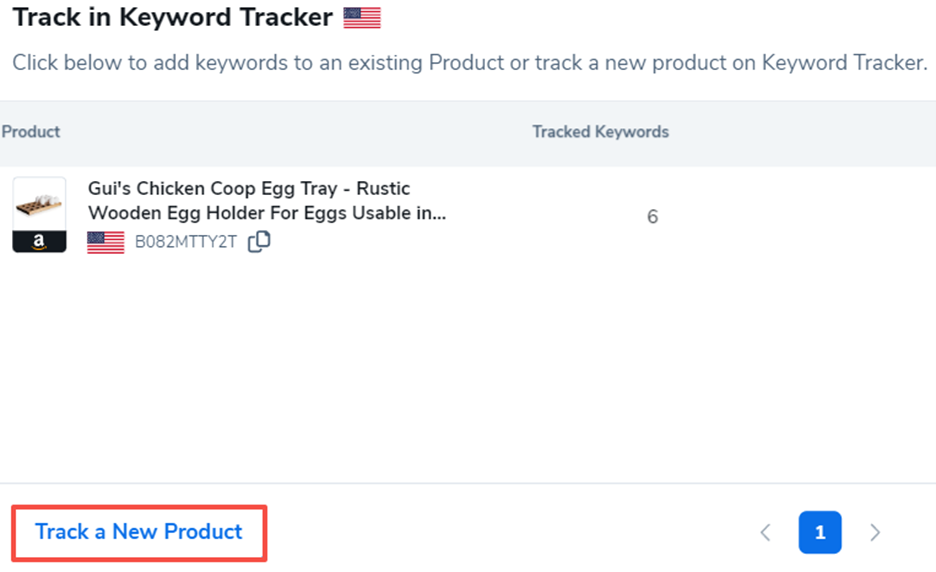The width and height of the screenshot is (936, 572).
Task: Click the US flag beside the heading
Action: 362,17
